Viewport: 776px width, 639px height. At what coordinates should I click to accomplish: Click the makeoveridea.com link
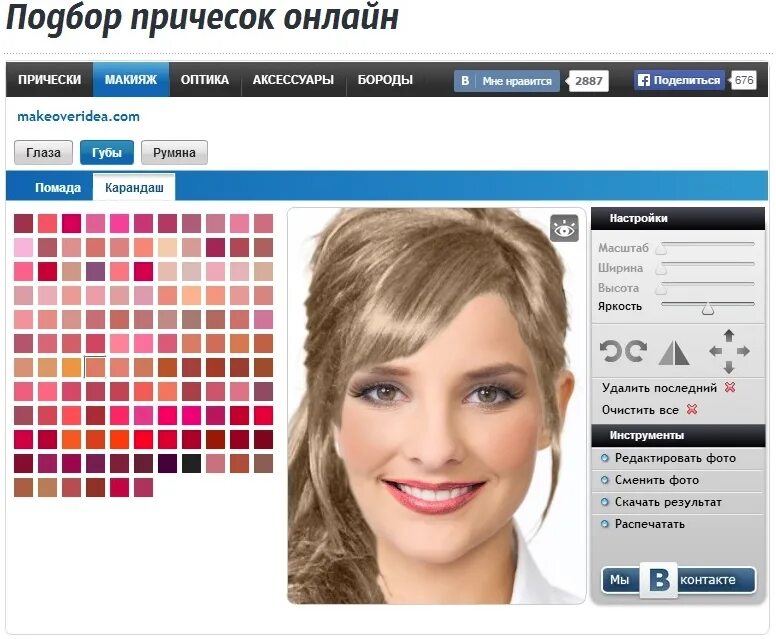click(78, 116)
